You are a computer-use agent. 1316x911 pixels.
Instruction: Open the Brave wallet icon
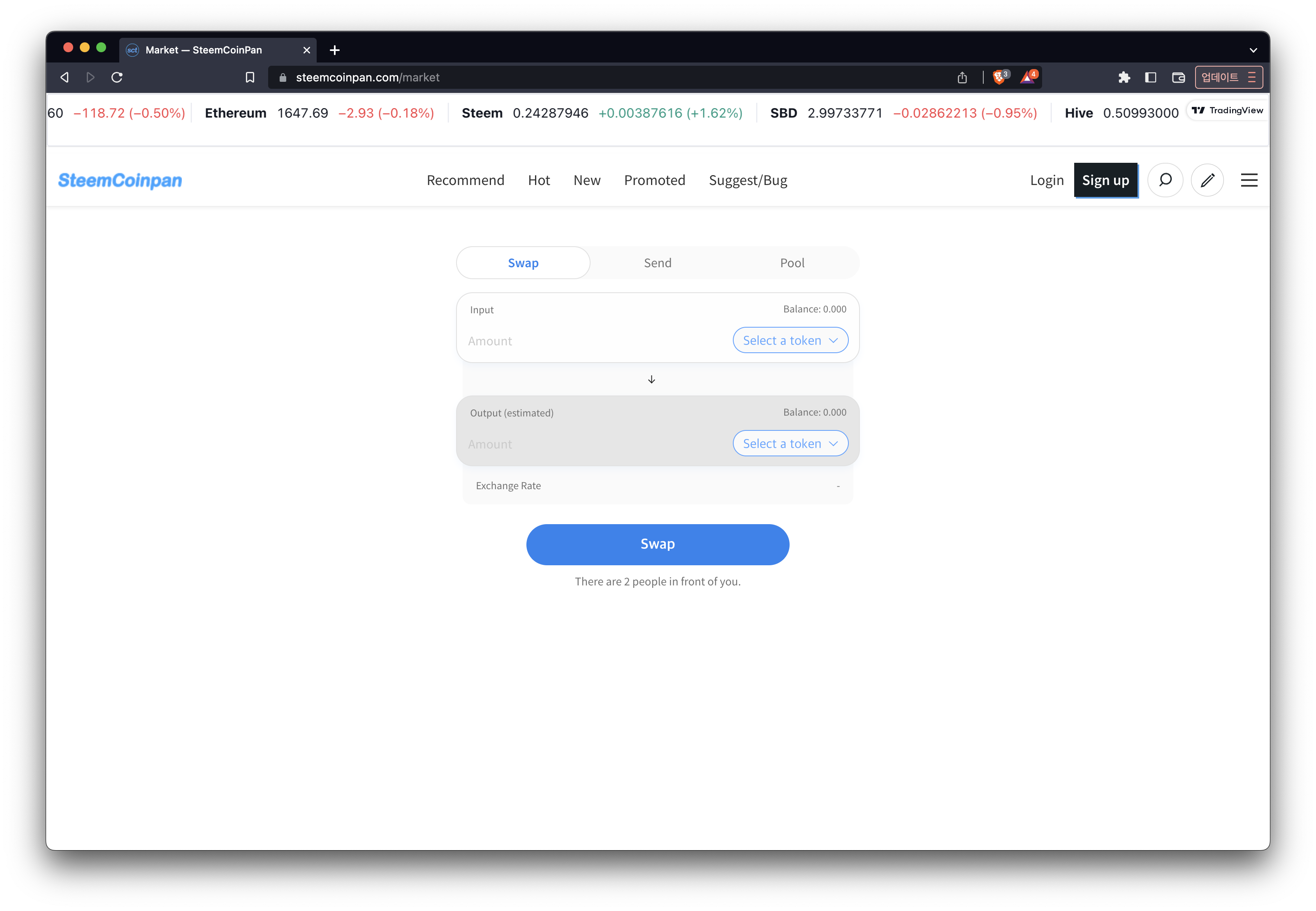pos(1178,77)
